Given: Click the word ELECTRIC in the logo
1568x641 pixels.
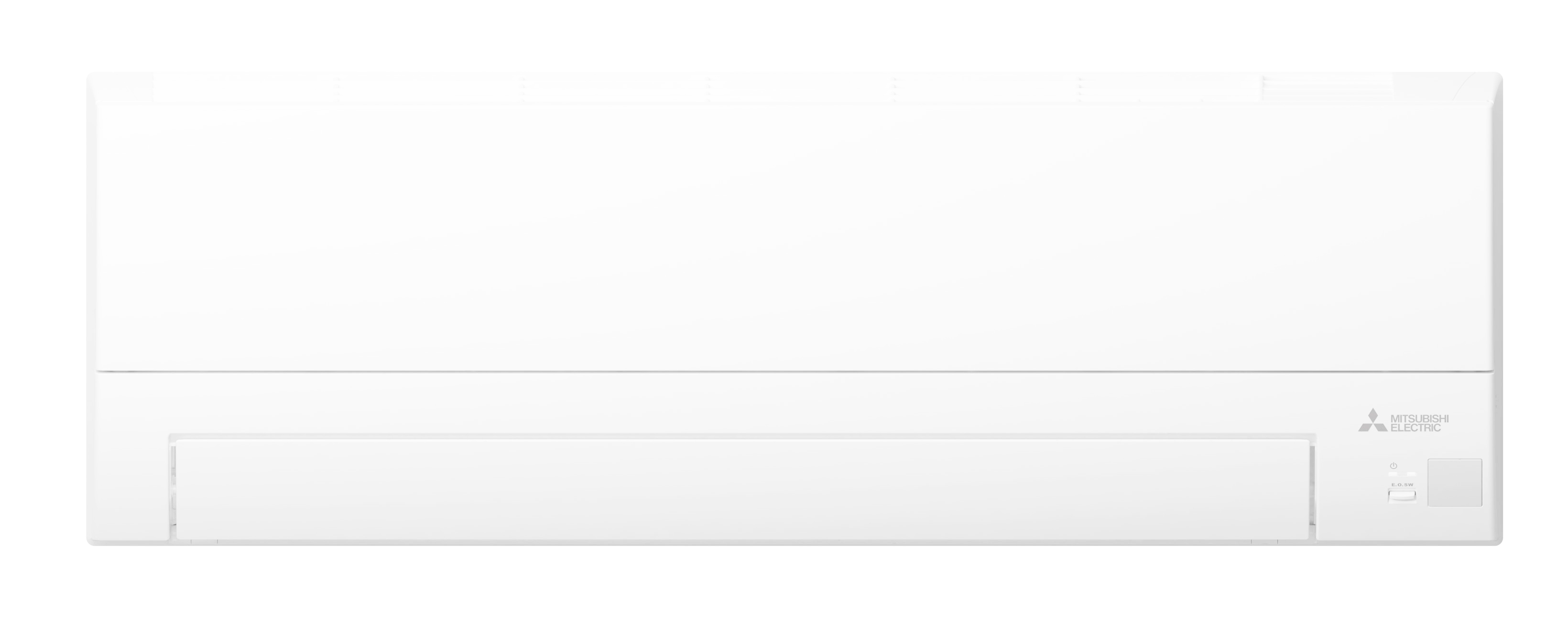Looking at the screenshot, I should [1416, 428].
